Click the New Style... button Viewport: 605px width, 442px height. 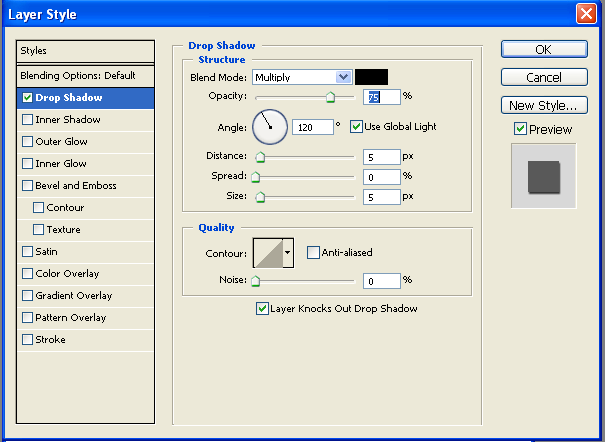coord(543,105)
